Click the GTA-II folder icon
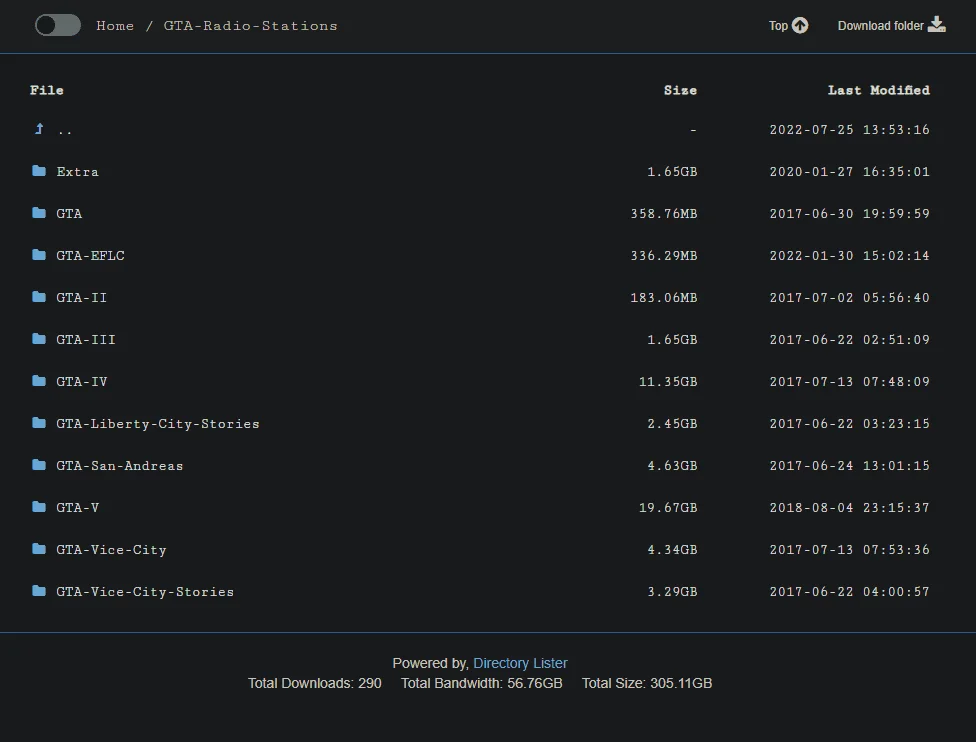Screen dimensions: 976x742 coord(39,297)
